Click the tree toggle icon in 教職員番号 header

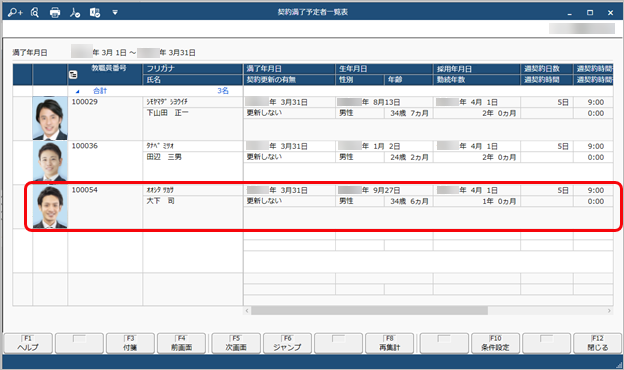pyautogui.click(x=73, y=74)
